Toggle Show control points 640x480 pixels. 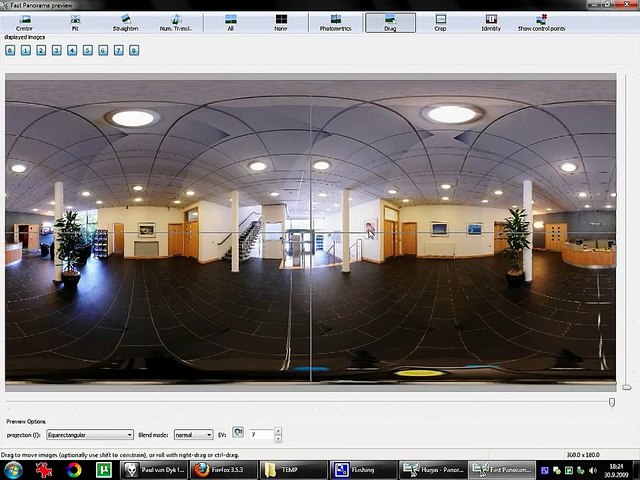(x=541, y=22)
